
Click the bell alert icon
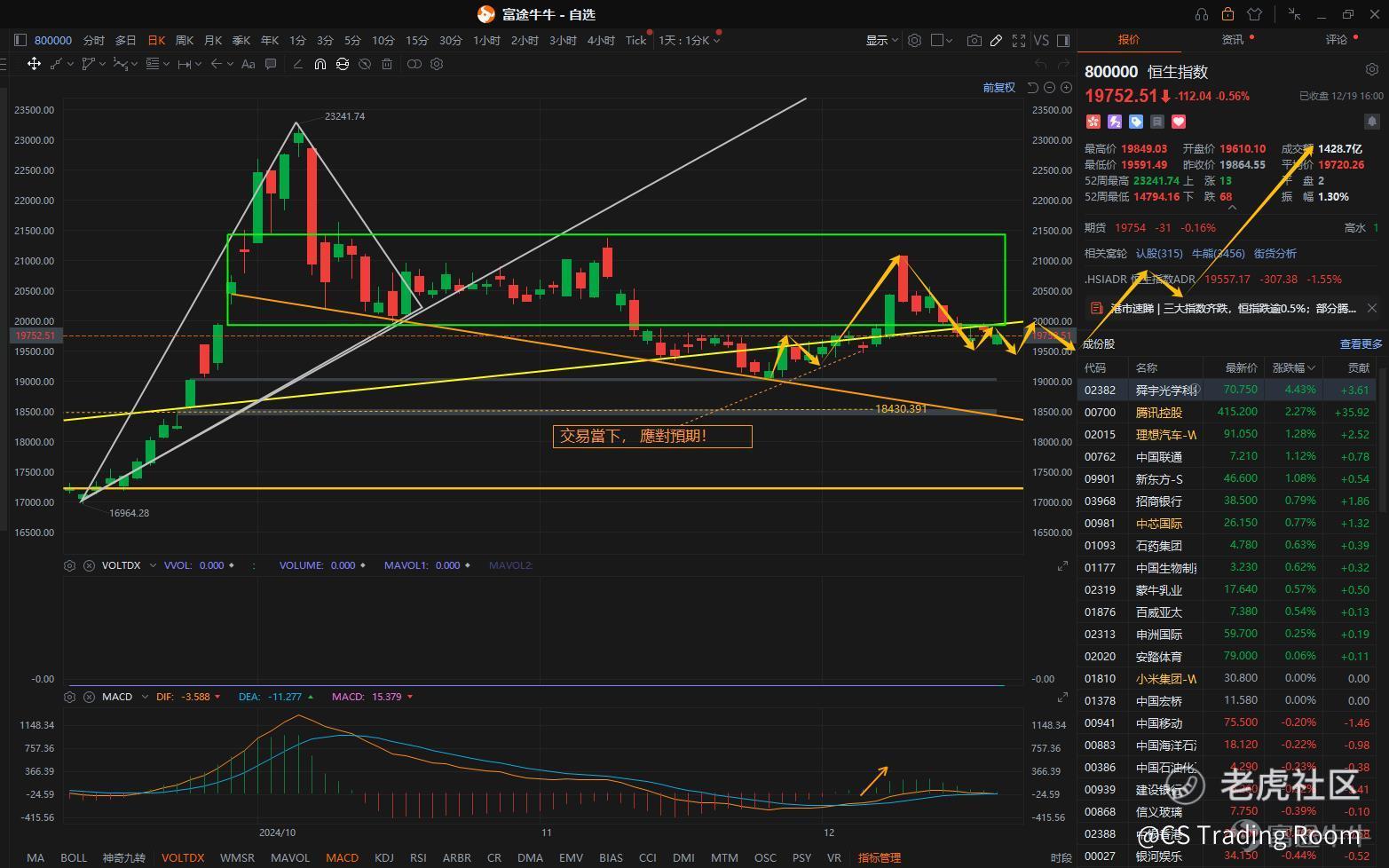coord(1372,122)
